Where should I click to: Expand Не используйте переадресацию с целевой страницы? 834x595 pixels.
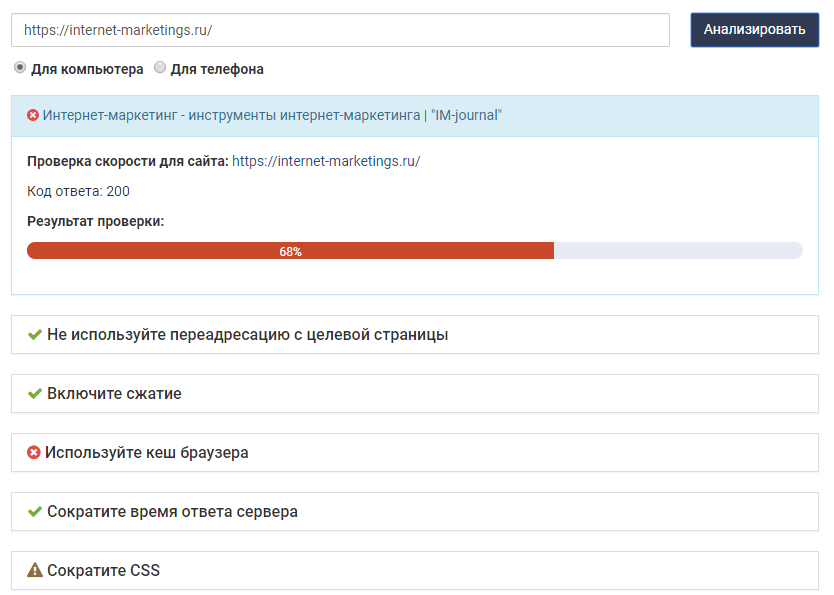pyautogui.click(x=247, y=334)
